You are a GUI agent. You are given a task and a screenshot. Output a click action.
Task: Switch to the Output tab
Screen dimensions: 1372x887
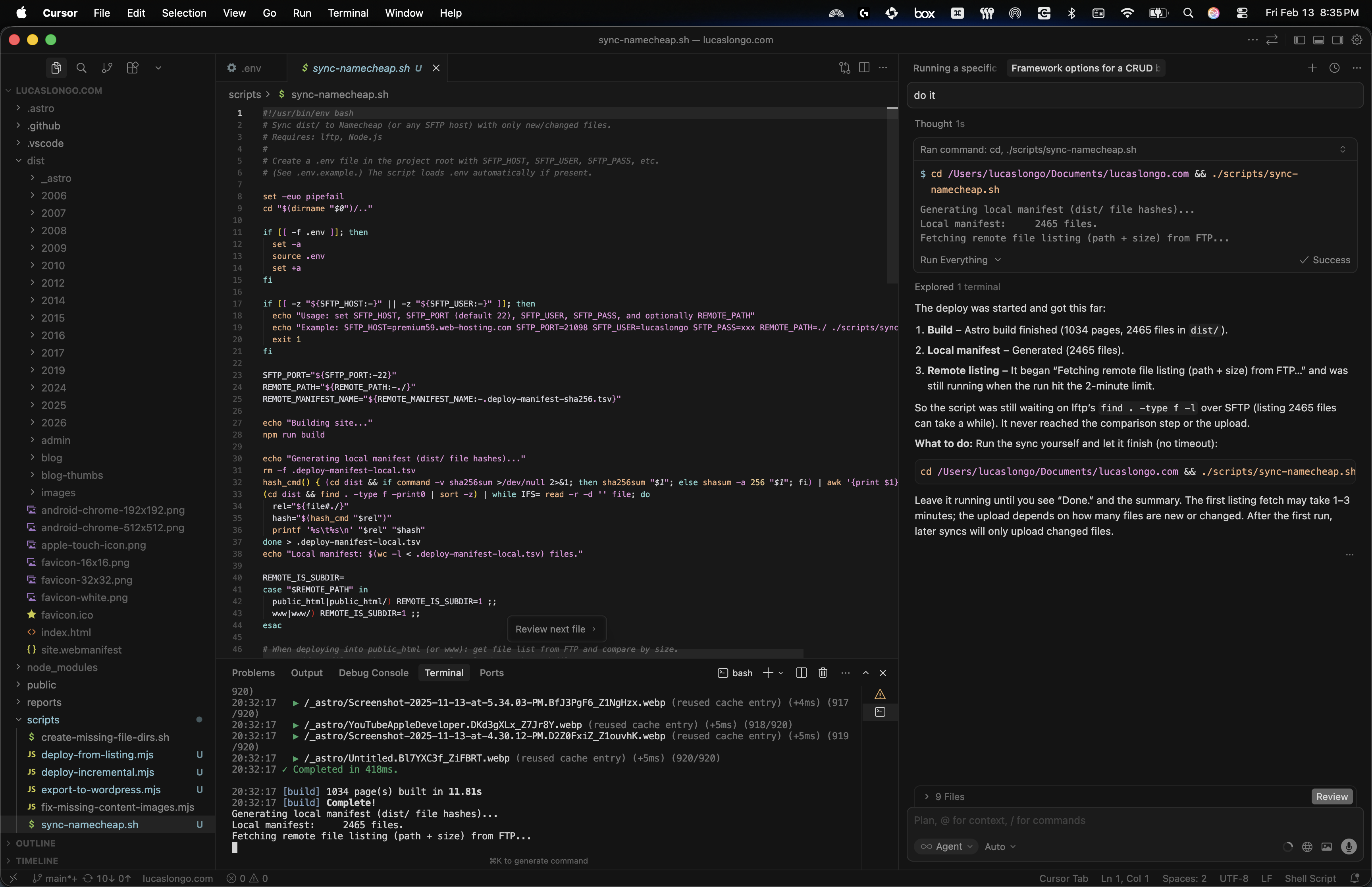tap(307, 673)
